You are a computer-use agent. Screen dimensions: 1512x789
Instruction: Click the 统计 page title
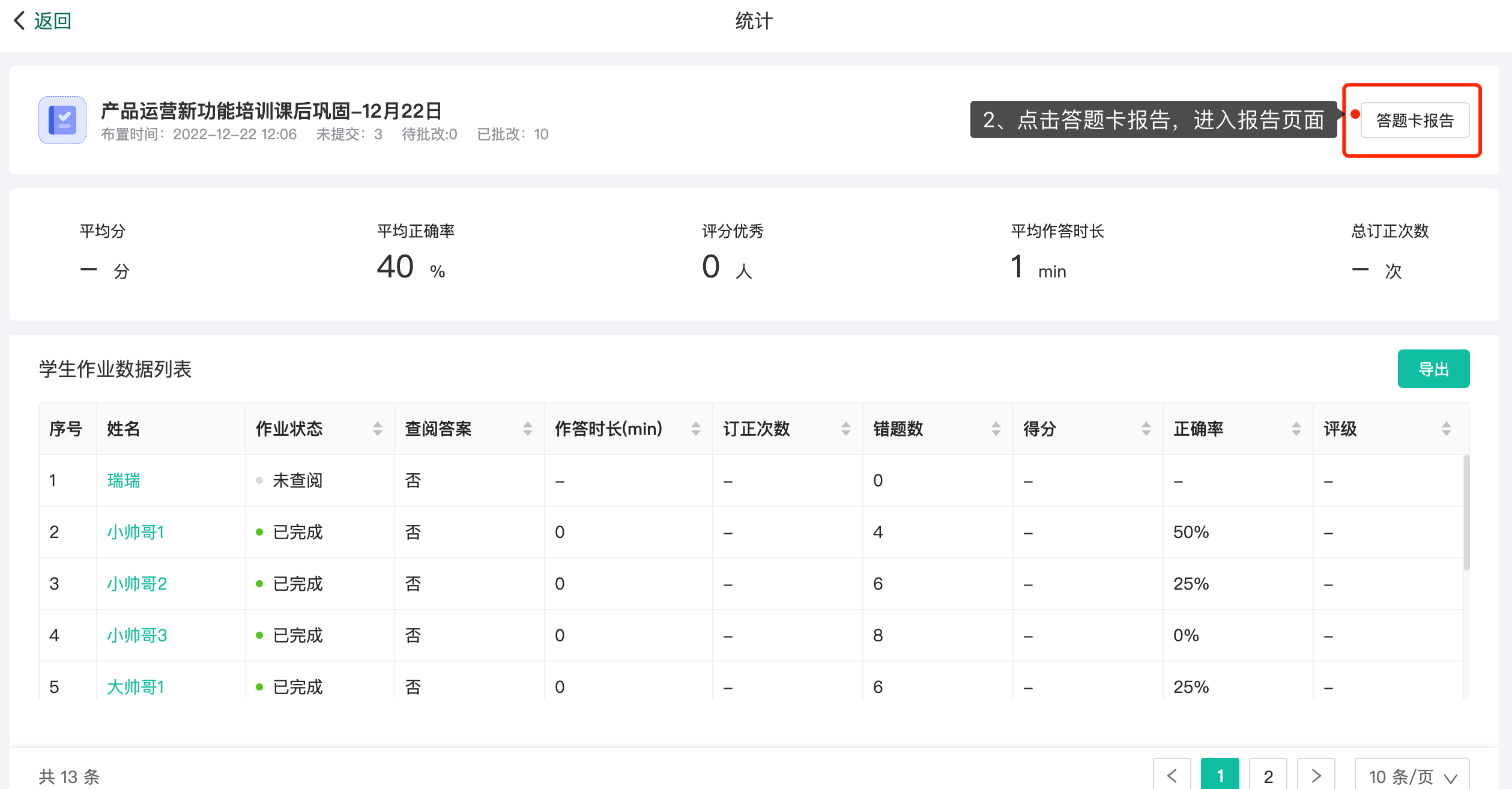tap(754, 21)
